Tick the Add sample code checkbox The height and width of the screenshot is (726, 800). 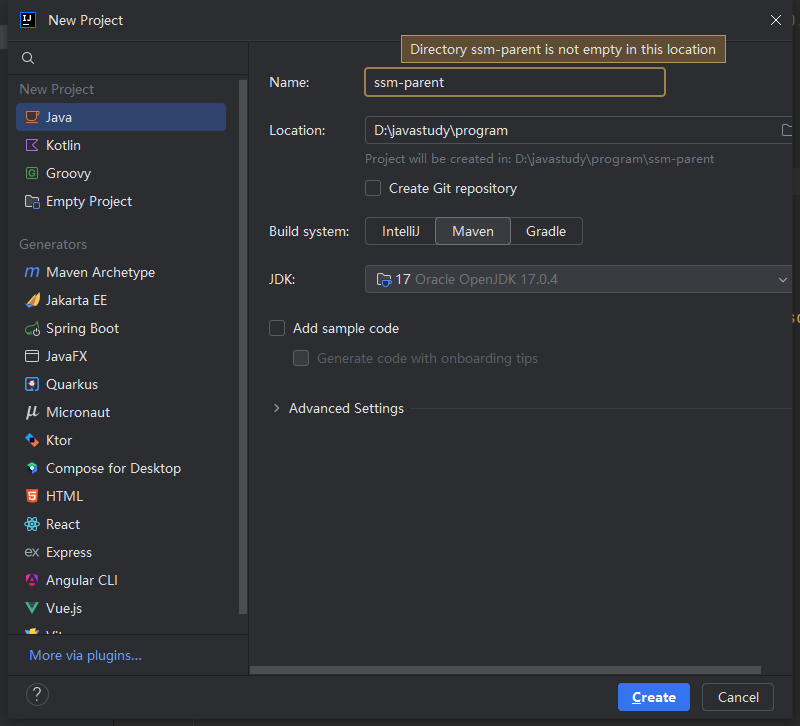(277, 328)
